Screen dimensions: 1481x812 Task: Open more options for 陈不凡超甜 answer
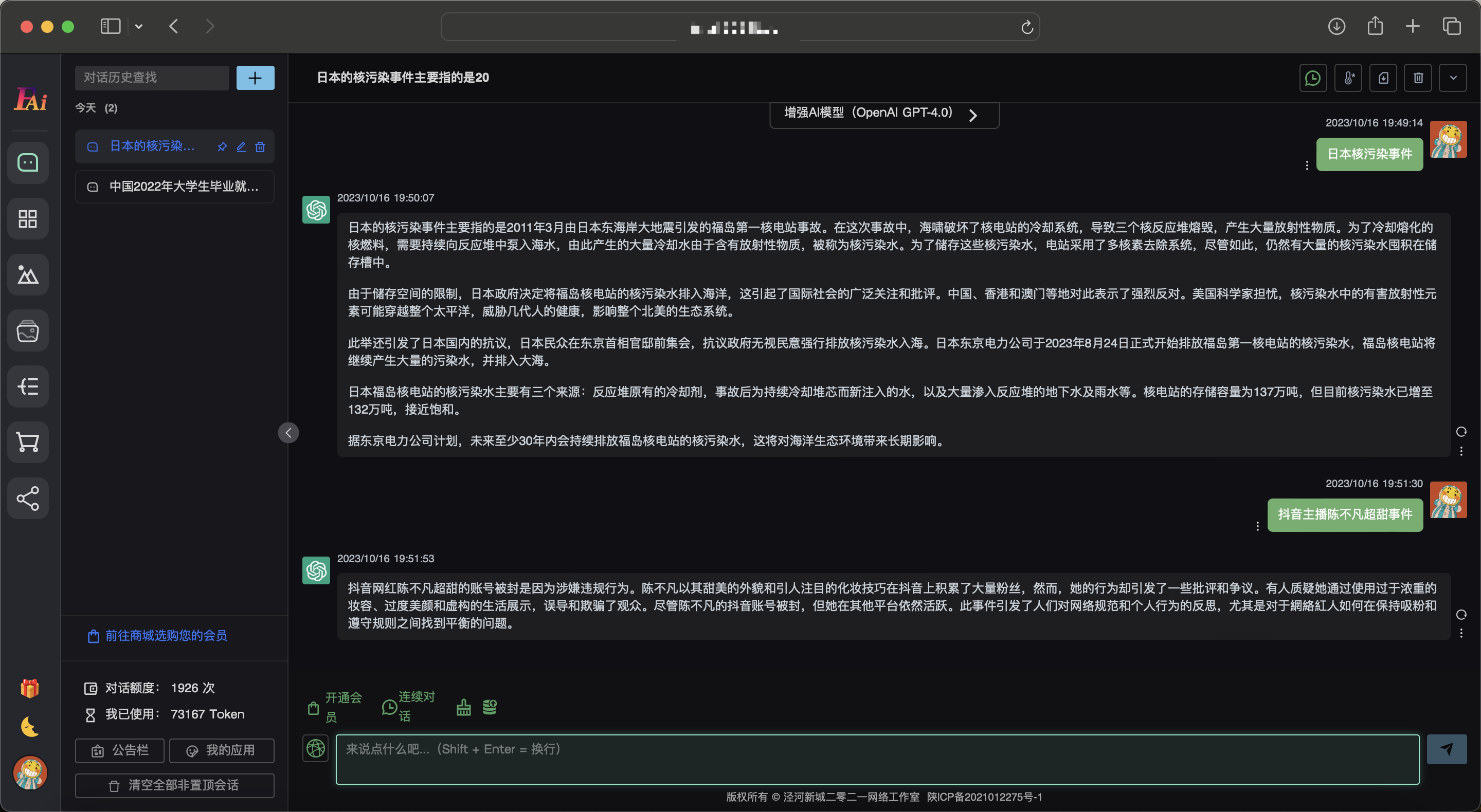coord(1461,633)
